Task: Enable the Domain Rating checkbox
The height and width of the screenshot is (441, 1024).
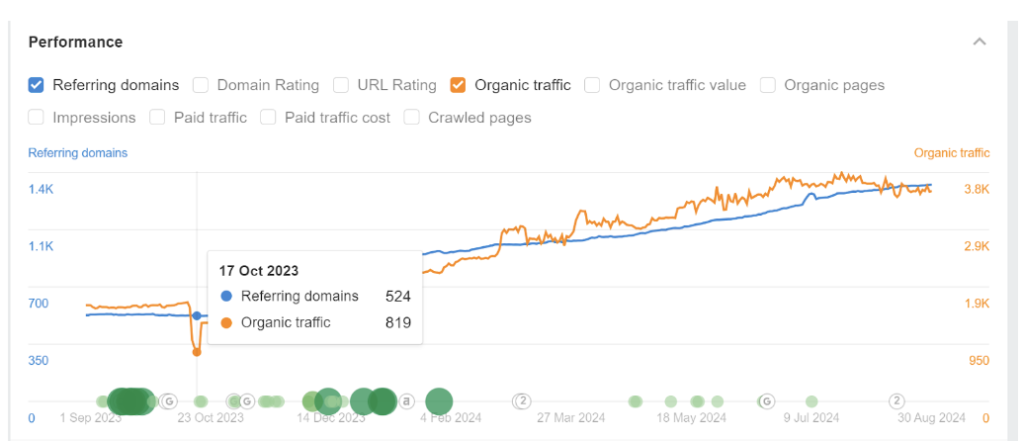Action: [x=201, y=85]
